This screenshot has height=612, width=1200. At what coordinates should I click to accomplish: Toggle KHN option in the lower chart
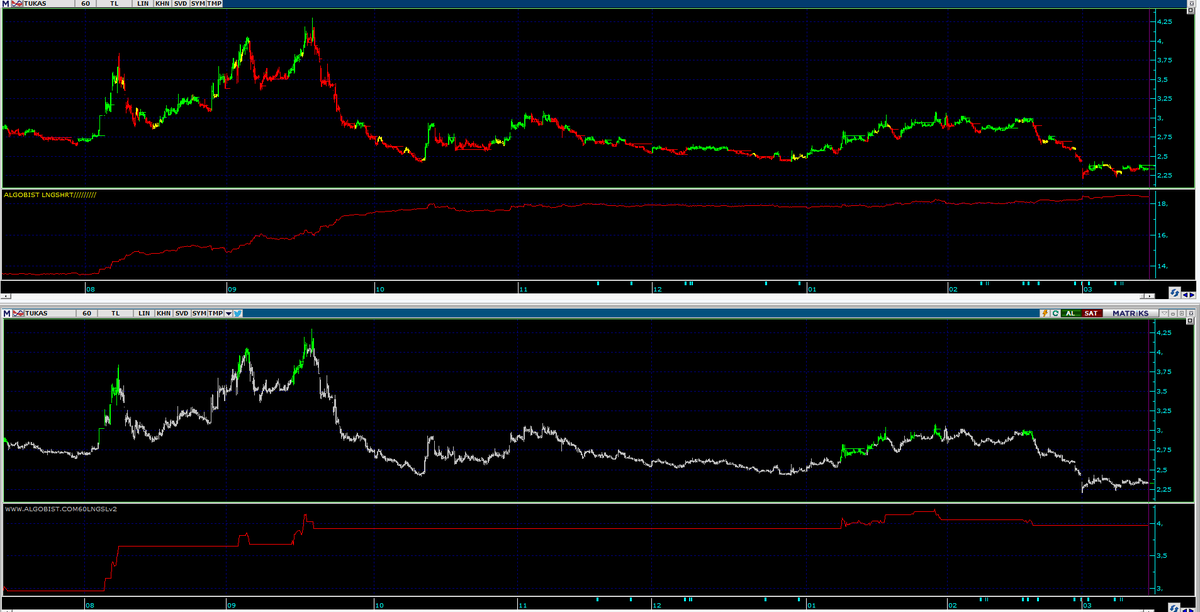[163, 313]
